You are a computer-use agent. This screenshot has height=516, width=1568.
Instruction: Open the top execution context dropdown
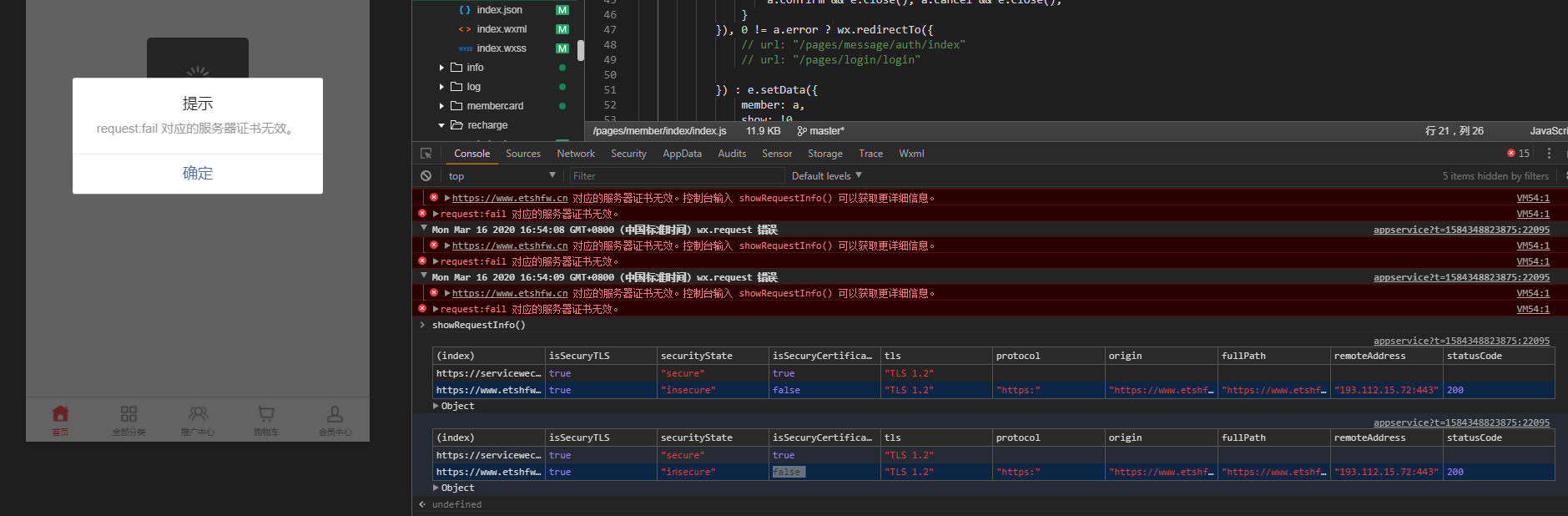click(502, 176)
